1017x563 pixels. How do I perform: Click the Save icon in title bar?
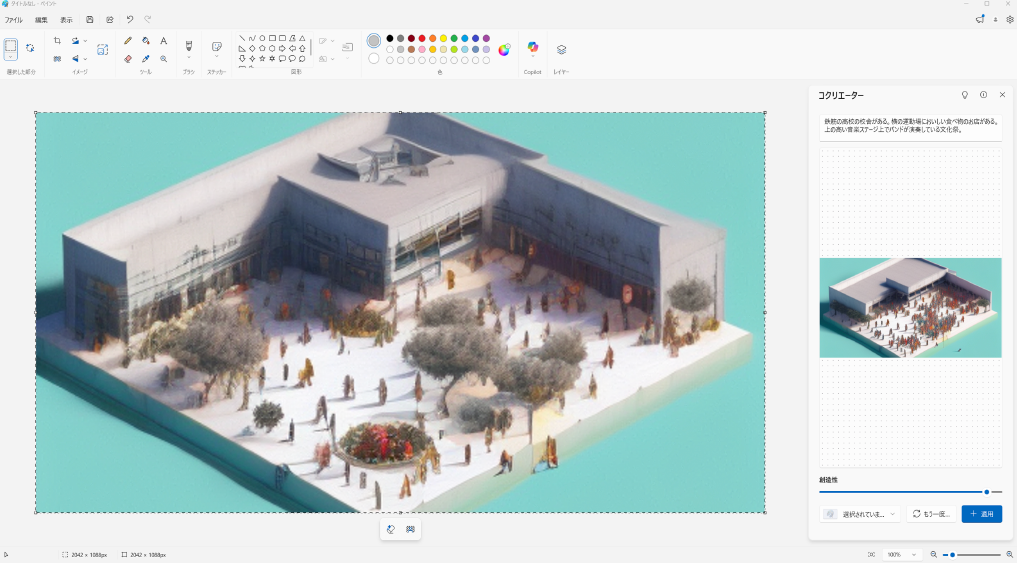coord(90,19)
